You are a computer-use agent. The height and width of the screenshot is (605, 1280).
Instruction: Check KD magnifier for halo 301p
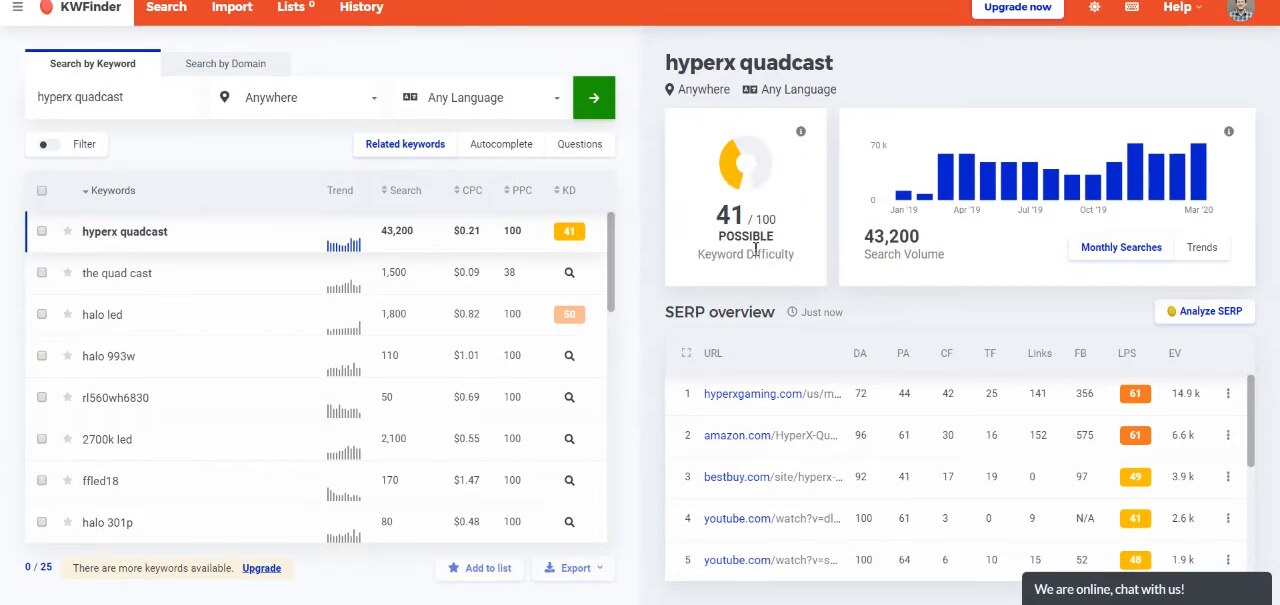(569, 522)
